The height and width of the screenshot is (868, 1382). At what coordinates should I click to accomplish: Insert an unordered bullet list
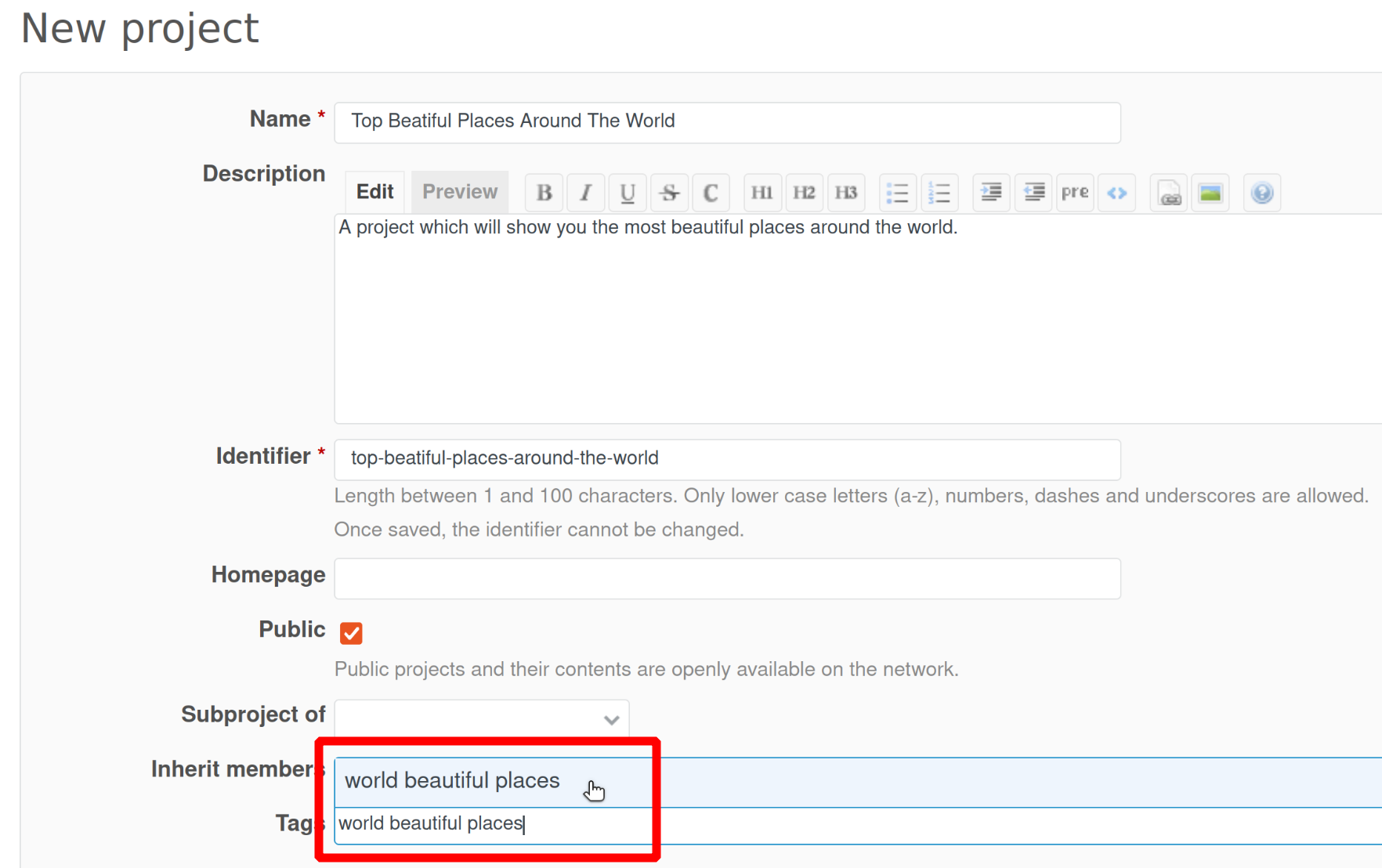coord(897,193)
